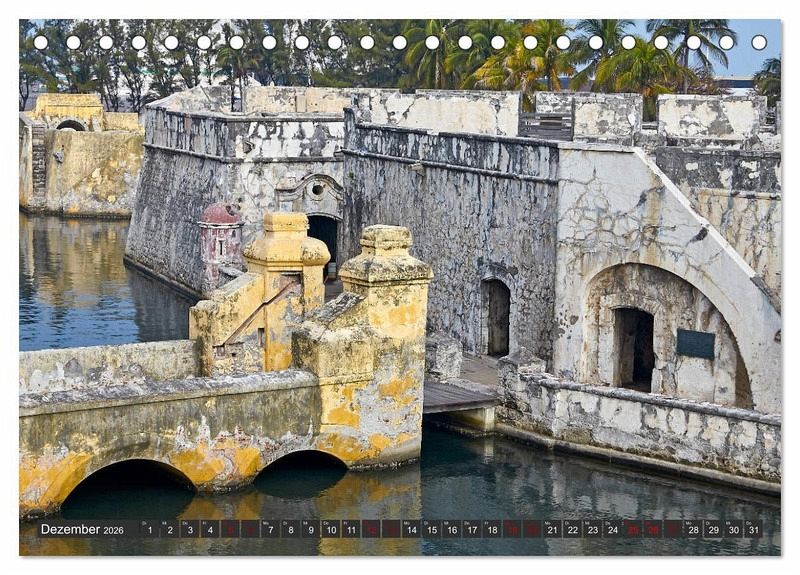Click day 30 in the calendar row
The image size is (800, 575).
733,529
